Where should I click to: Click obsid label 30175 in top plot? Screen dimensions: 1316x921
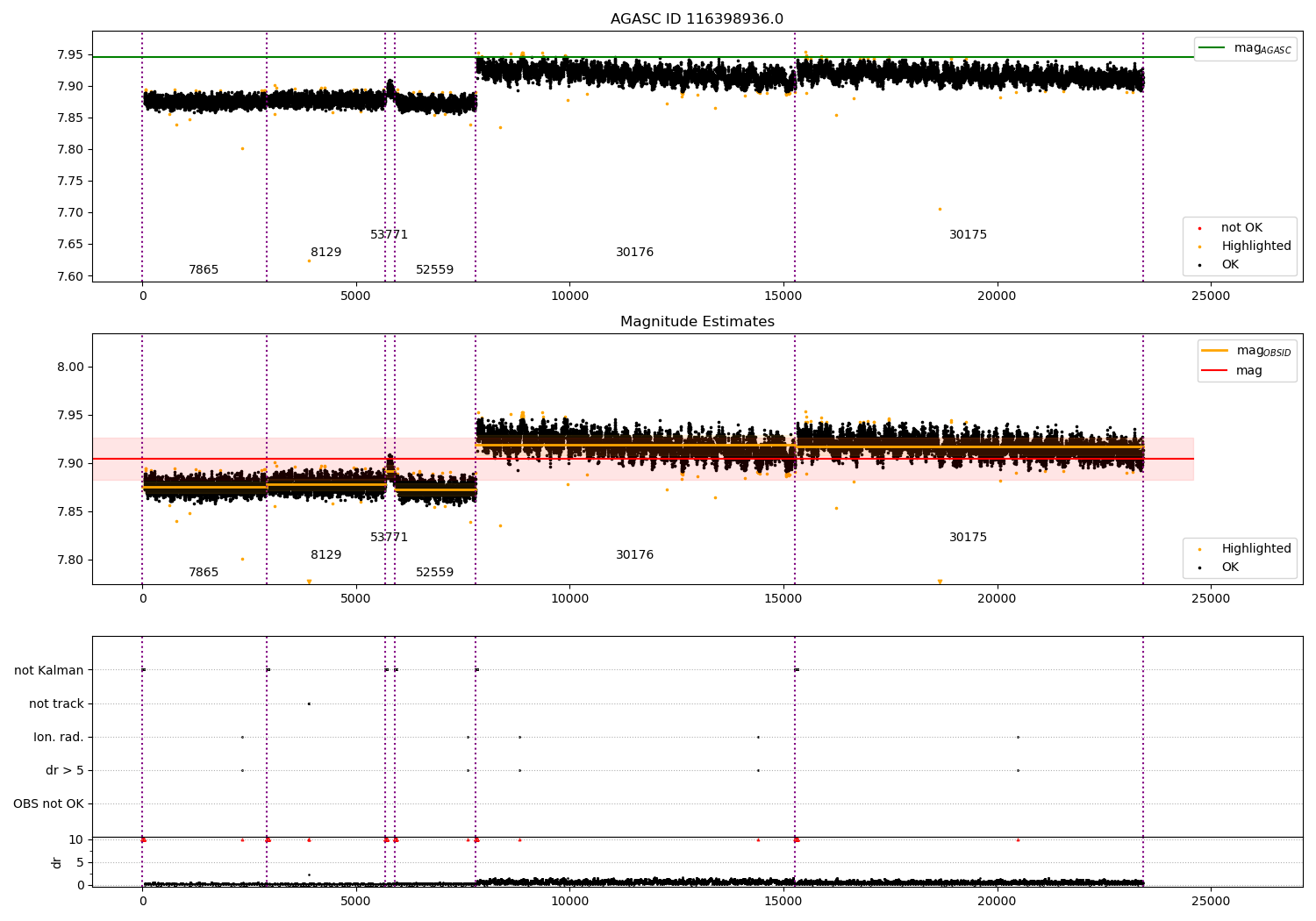click(969, 235)
